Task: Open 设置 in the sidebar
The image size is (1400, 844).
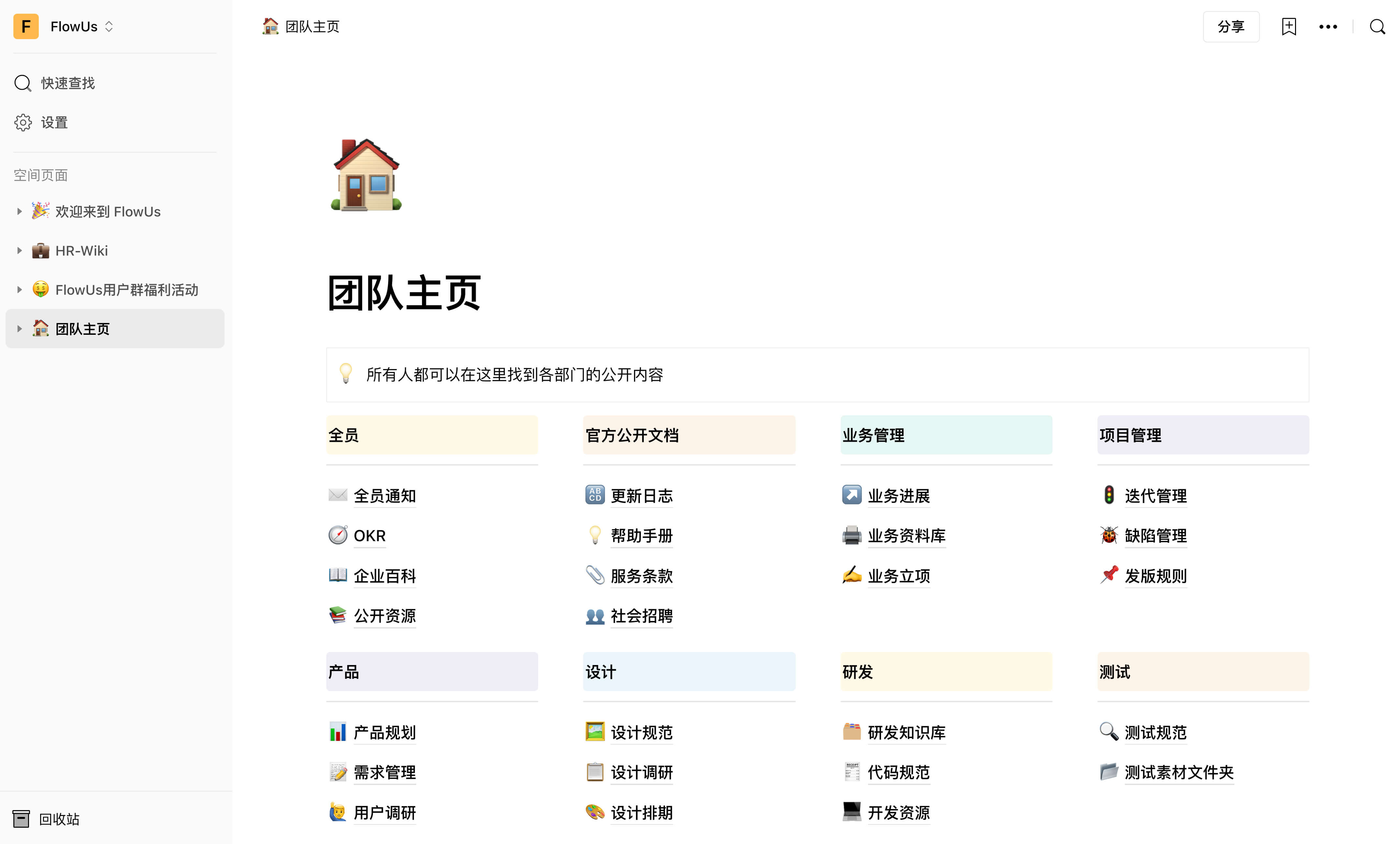Action: click(x=54, y=122)
